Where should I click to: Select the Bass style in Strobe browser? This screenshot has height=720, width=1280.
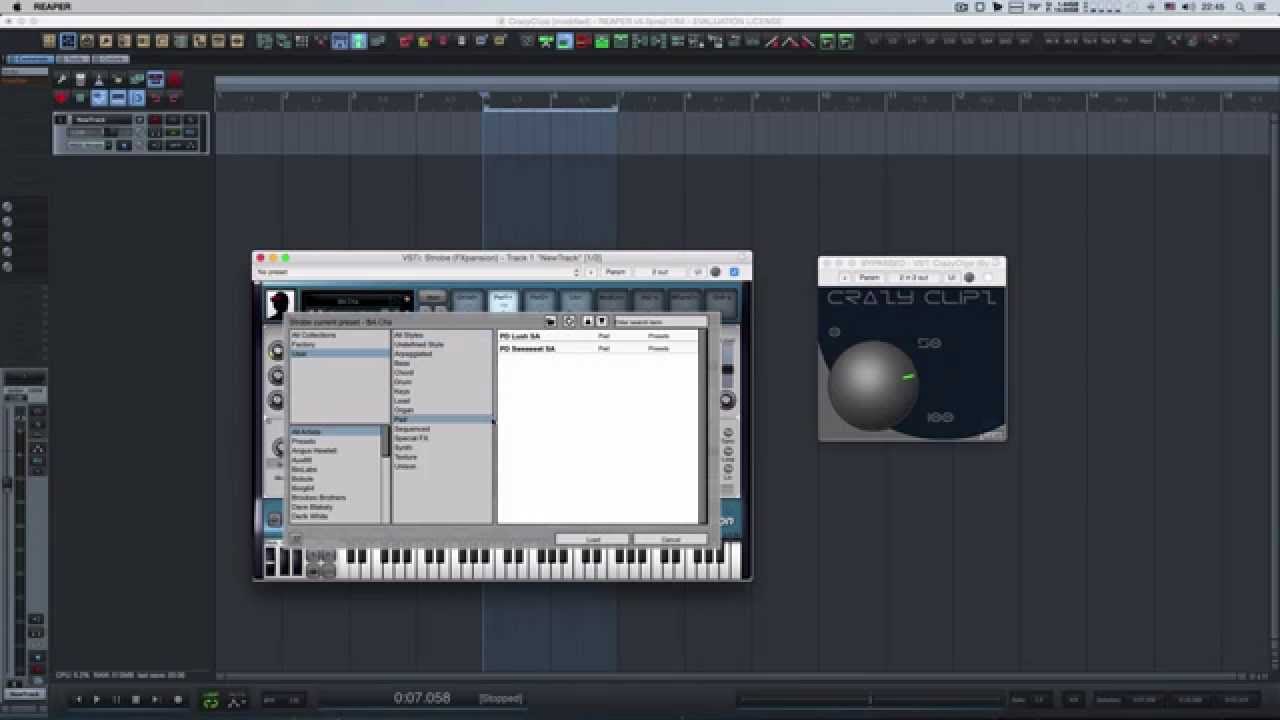(442, 363)
